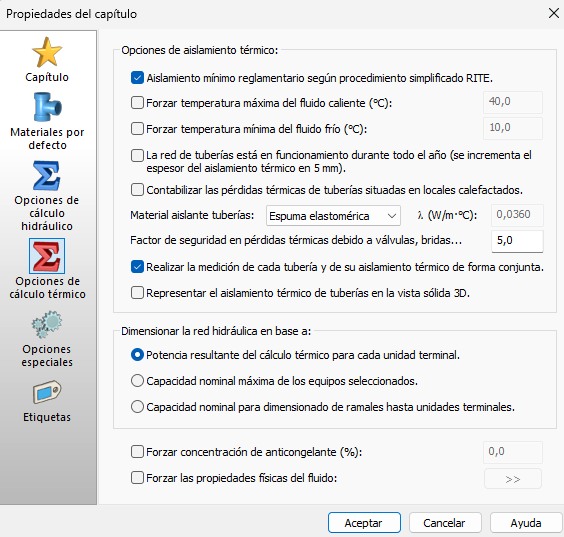Open the Opciones especiales gears icon

(x=47, y=324)
